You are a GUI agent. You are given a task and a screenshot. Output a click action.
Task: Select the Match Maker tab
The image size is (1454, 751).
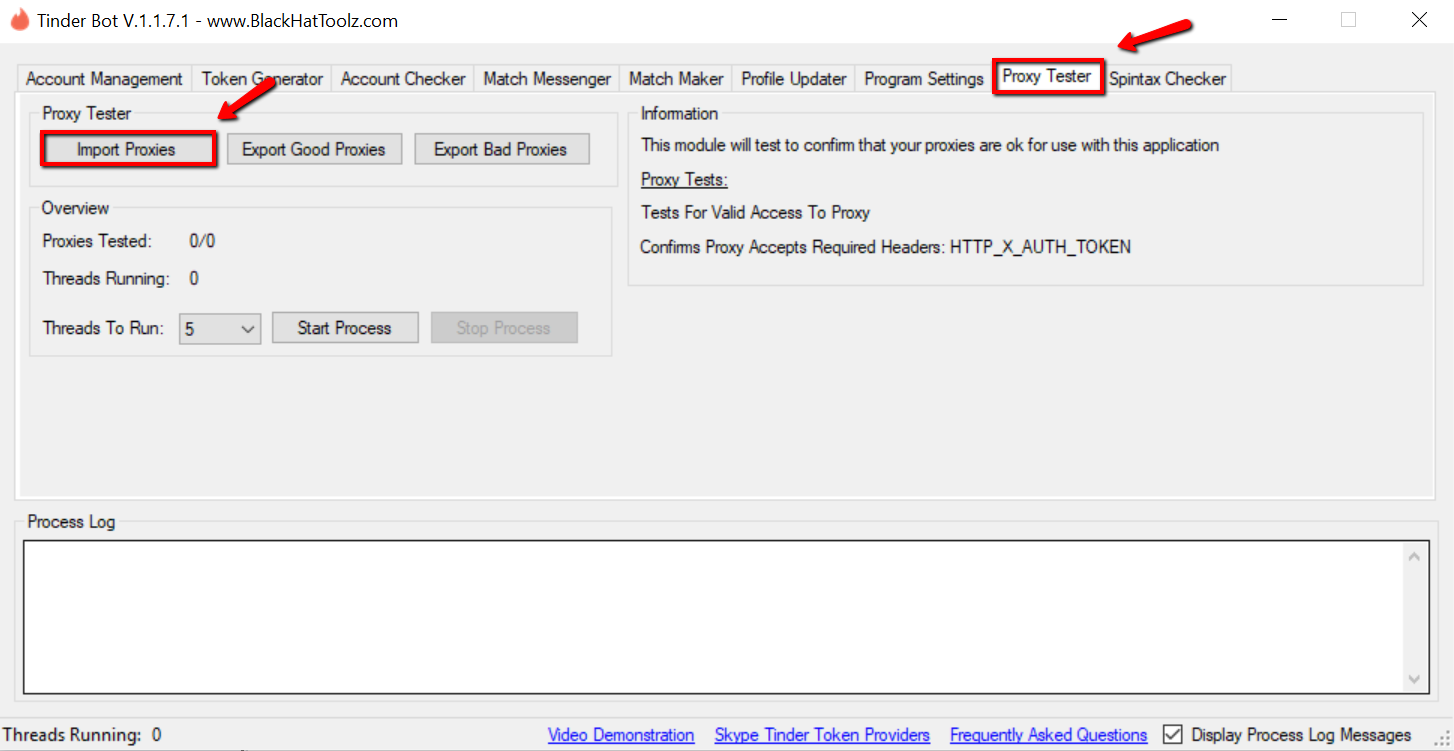pos(676,79)
